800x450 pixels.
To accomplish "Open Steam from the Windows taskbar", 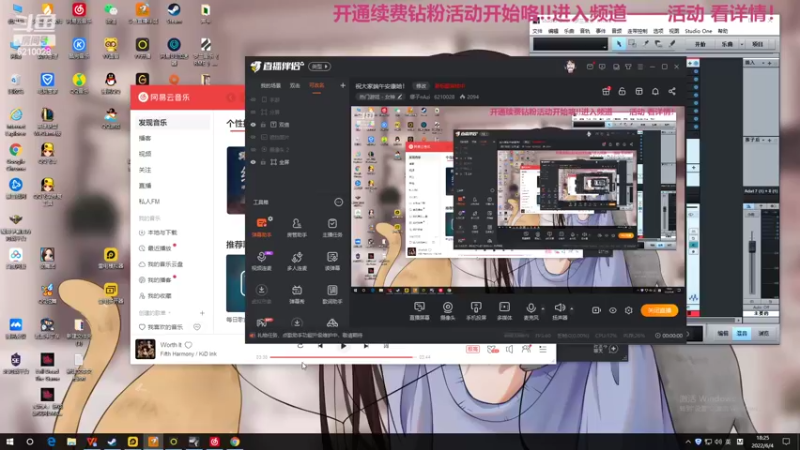I will point(112,441).
